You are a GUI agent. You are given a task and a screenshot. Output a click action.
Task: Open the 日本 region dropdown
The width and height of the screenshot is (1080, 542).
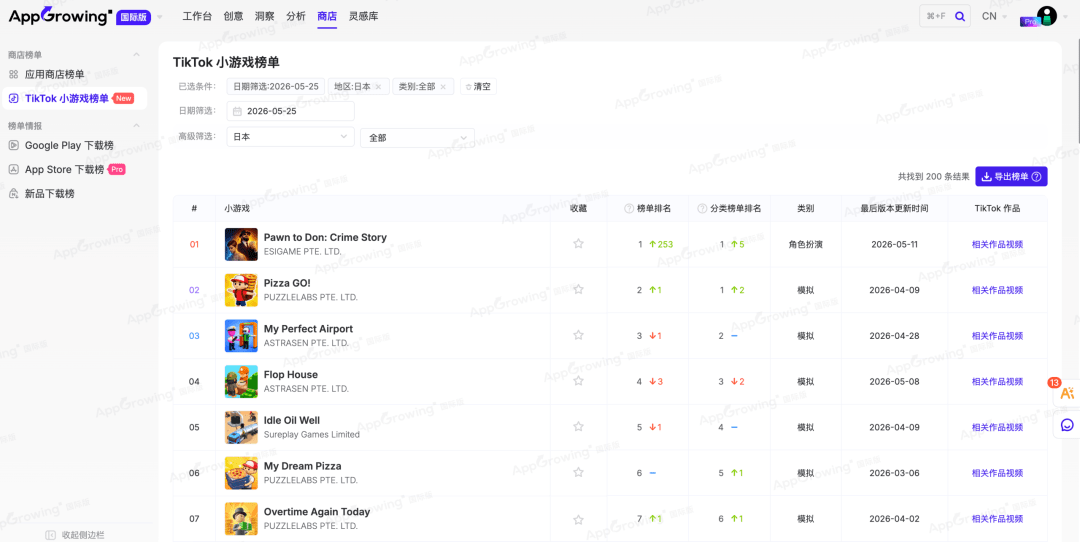click(290, 137)
